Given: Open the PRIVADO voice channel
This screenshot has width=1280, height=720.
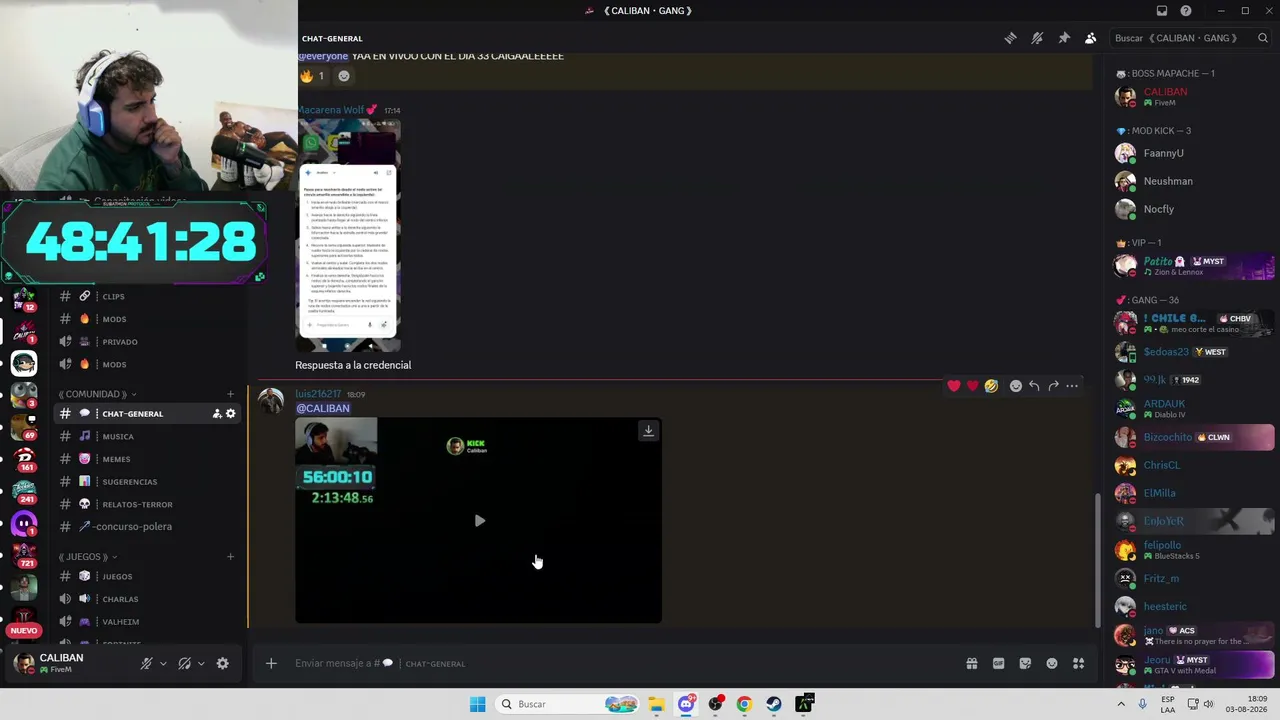Looking at the screenshot, I should point(146,342).
